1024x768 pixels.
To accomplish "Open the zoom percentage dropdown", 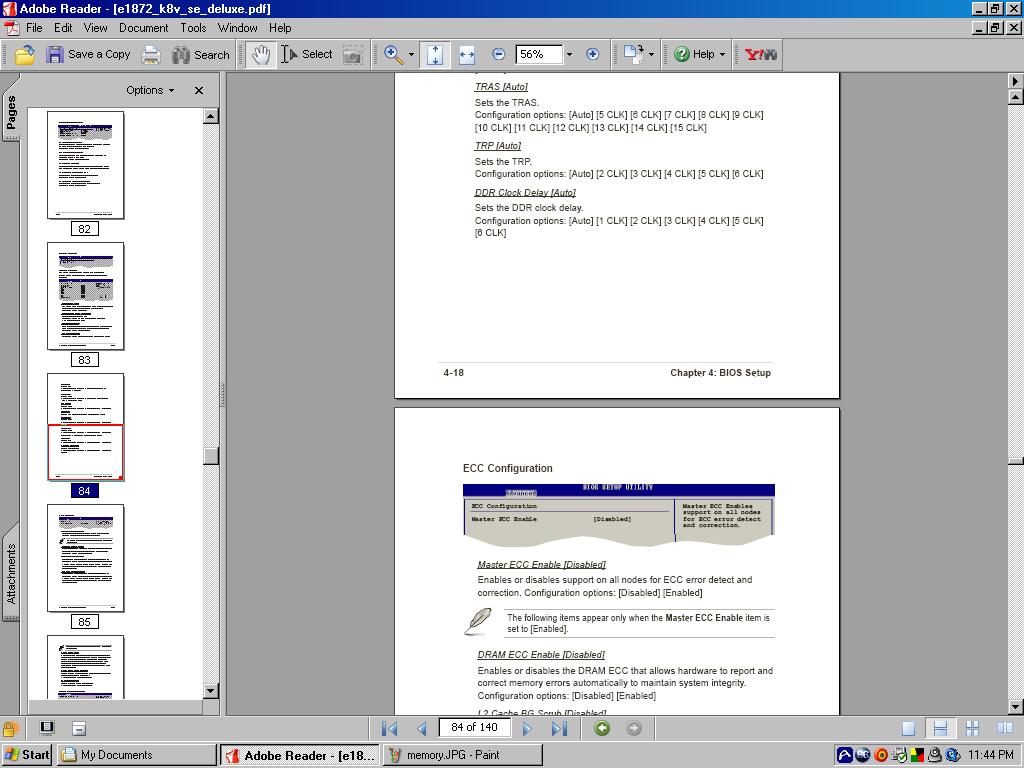I will (x=569, y=55).
